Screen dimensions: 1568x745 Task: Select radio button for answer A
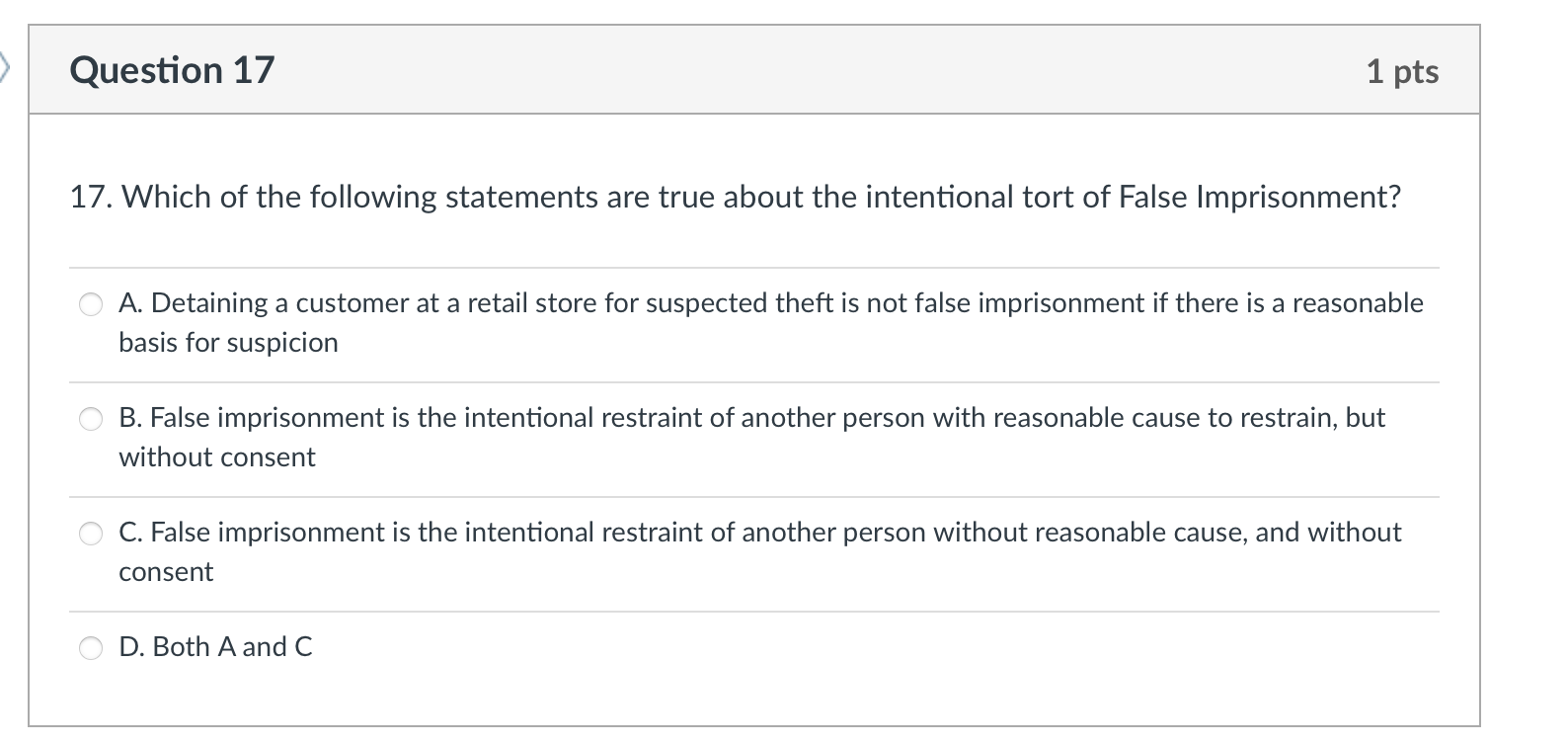(90, 304)
